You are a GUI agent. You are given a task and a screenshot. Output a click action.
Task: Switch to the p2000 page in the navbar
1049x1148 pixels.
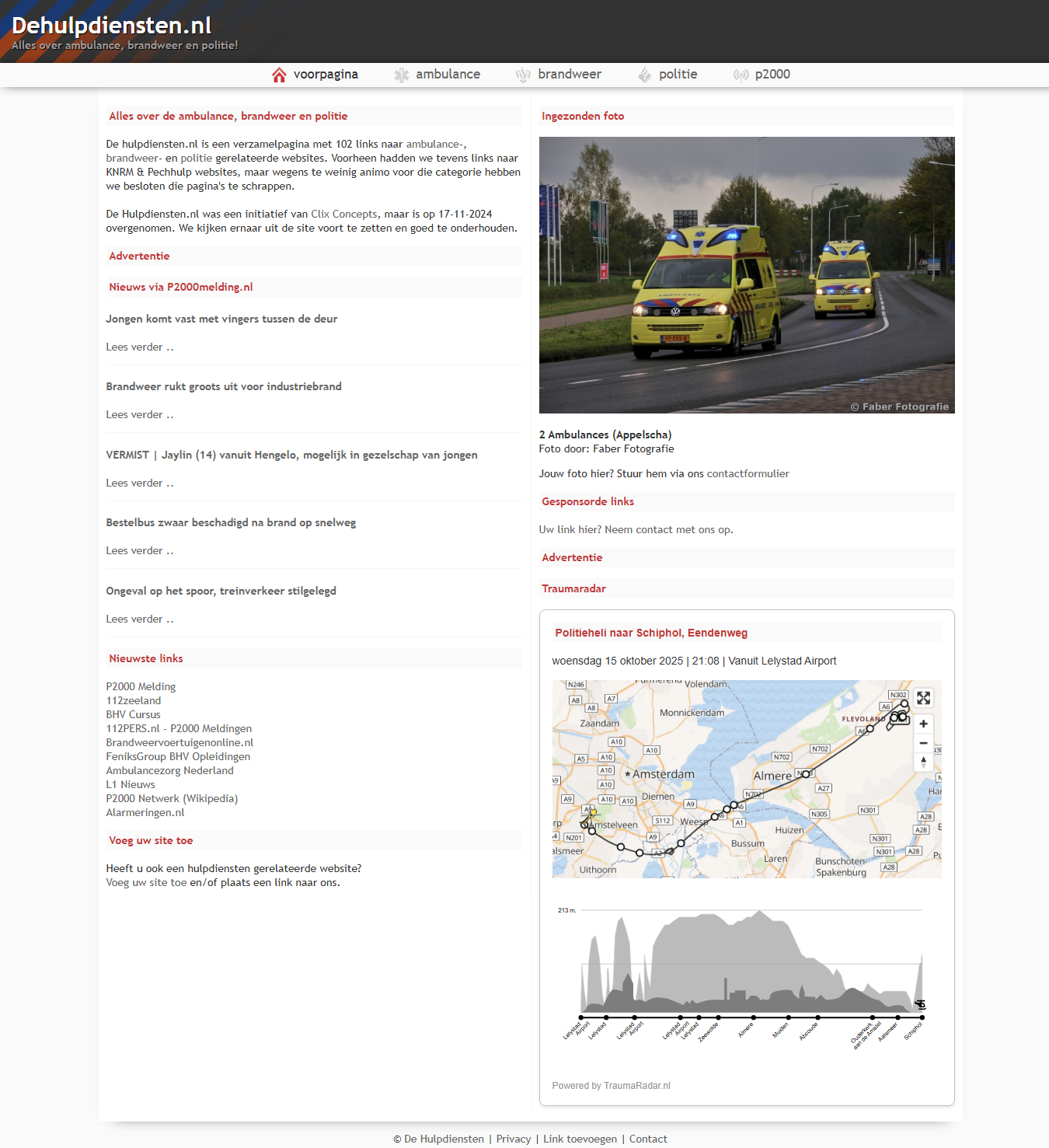(x=773, y=75)
